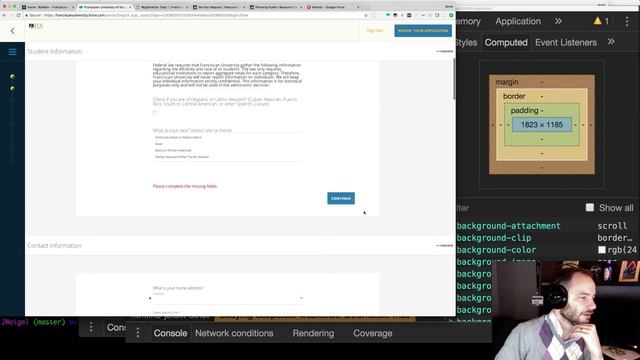
Task: Click the first progress dot in the sidebar
Action: pos(12,76)
